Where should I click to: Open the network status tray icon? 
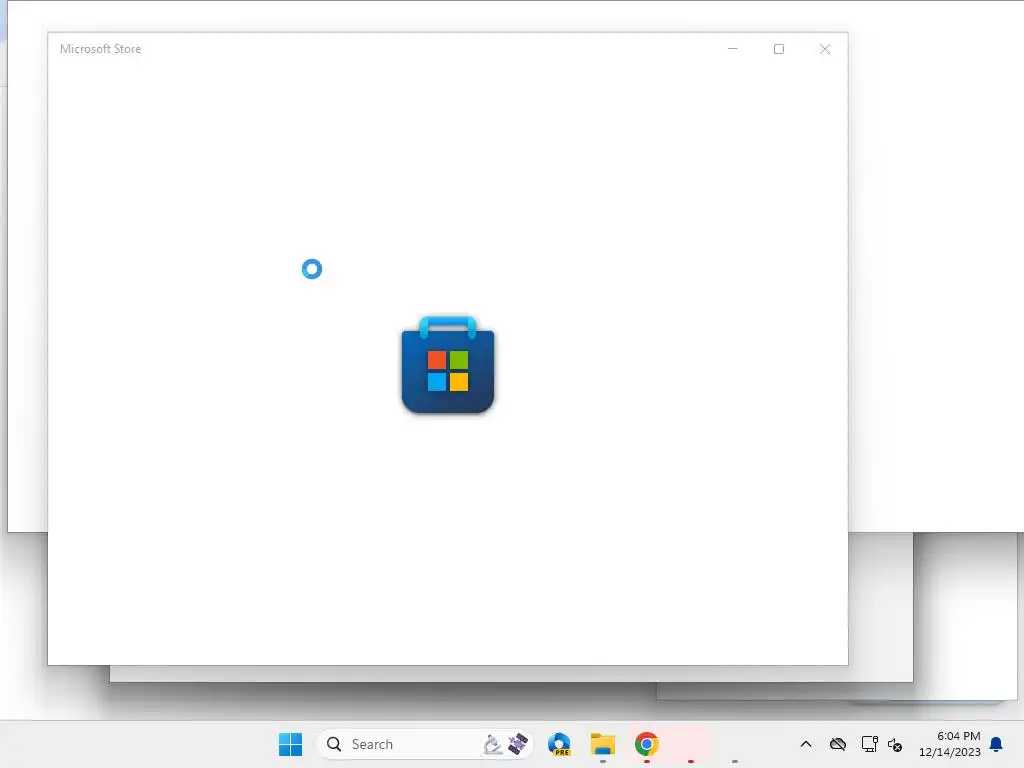(869, 744)
